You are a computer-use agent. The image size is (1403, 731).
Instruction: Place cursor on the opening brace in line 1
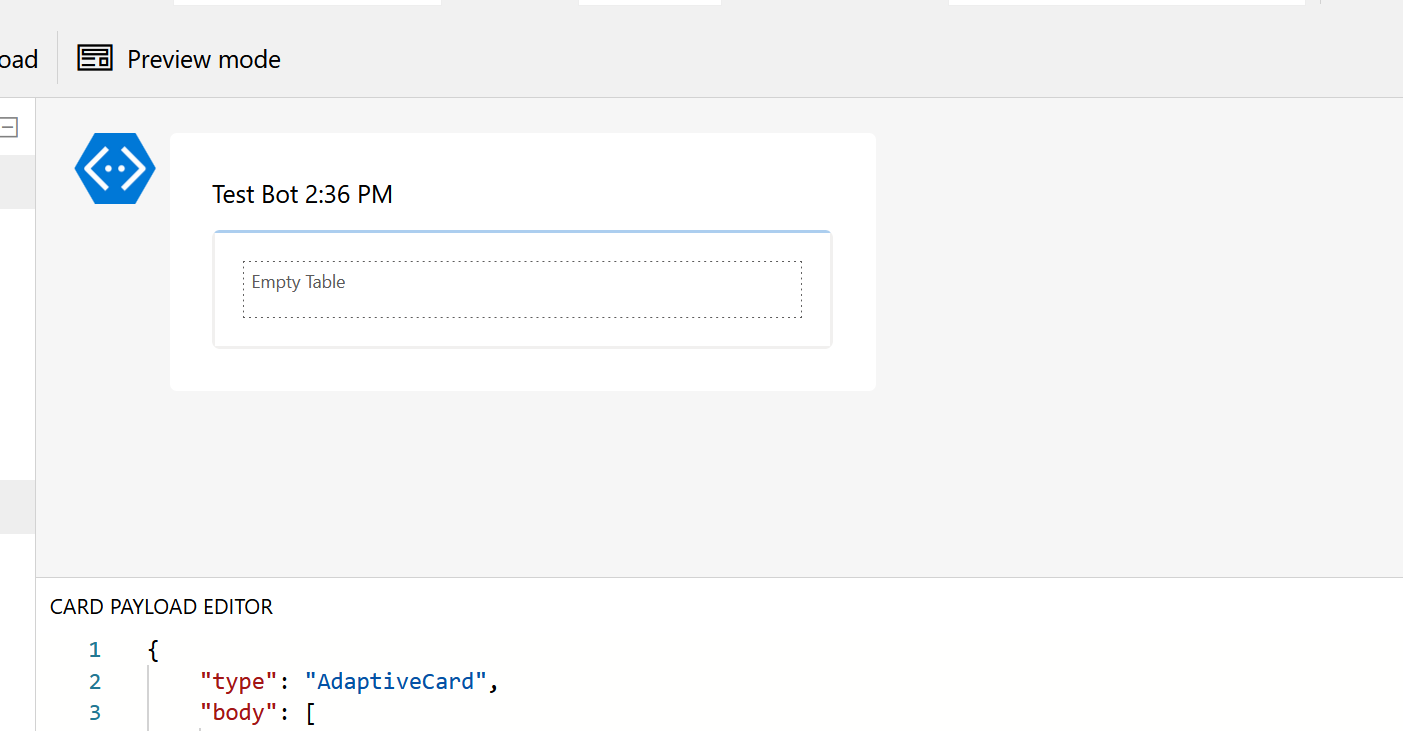coord(153,651)
